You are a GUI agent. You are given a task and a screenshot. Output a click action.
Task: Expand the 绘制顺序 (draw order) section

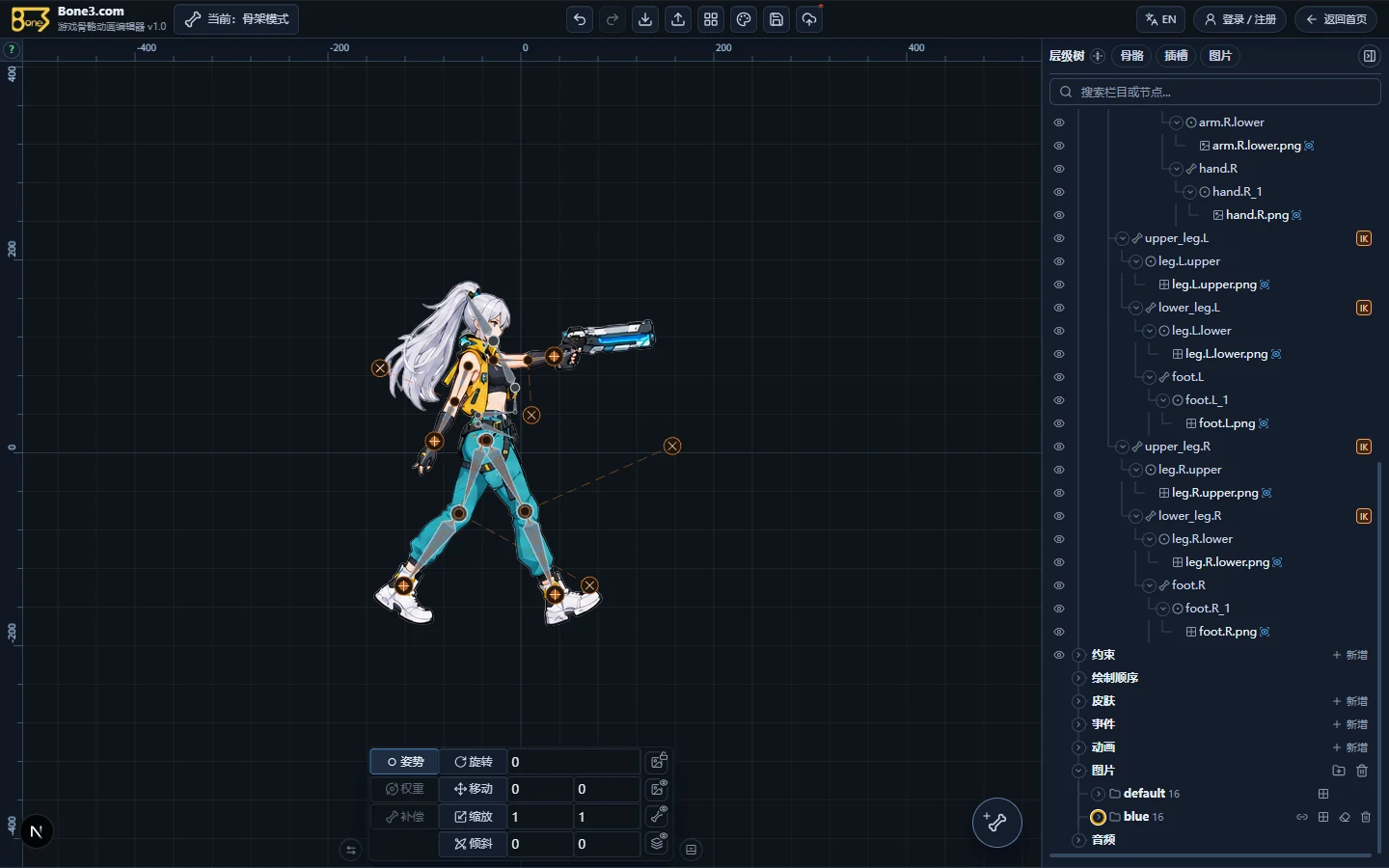coord(1079,678)
